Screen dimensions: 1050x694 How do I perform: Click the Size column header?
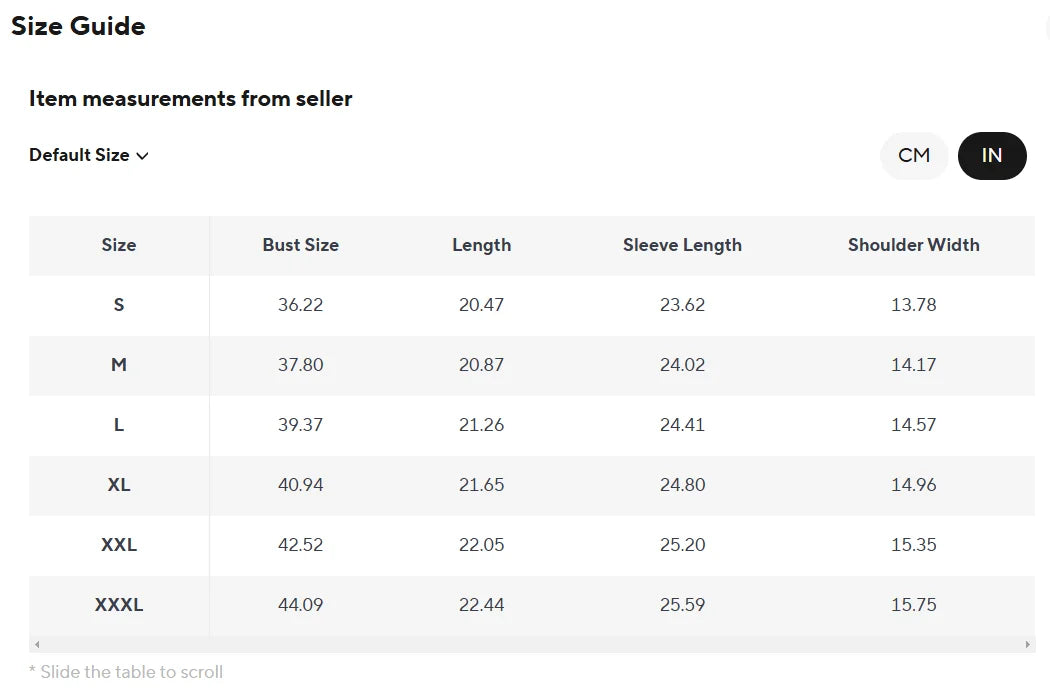click(119, 245)
